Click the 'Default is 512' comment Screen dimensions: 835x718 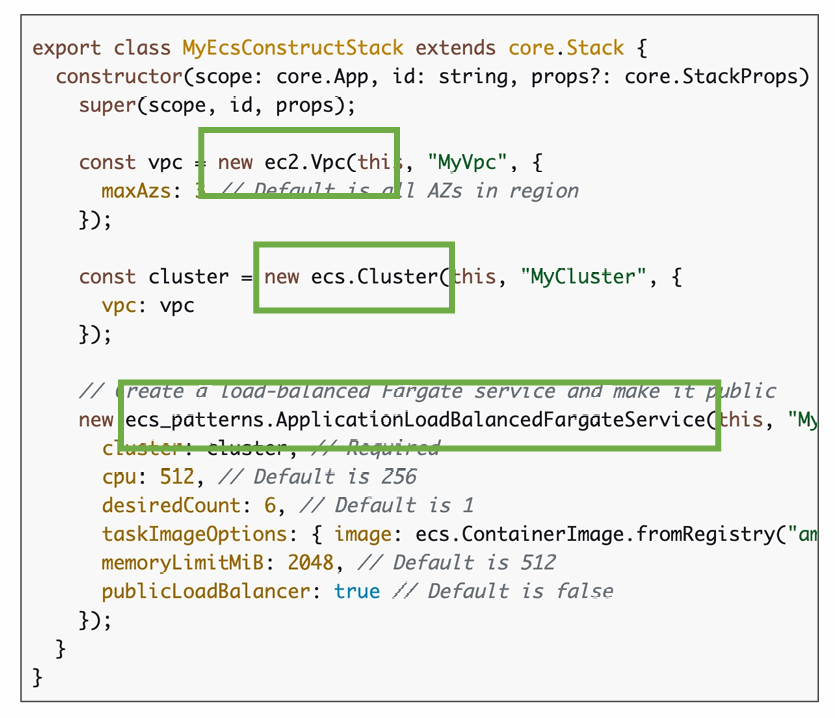[474, 563]
